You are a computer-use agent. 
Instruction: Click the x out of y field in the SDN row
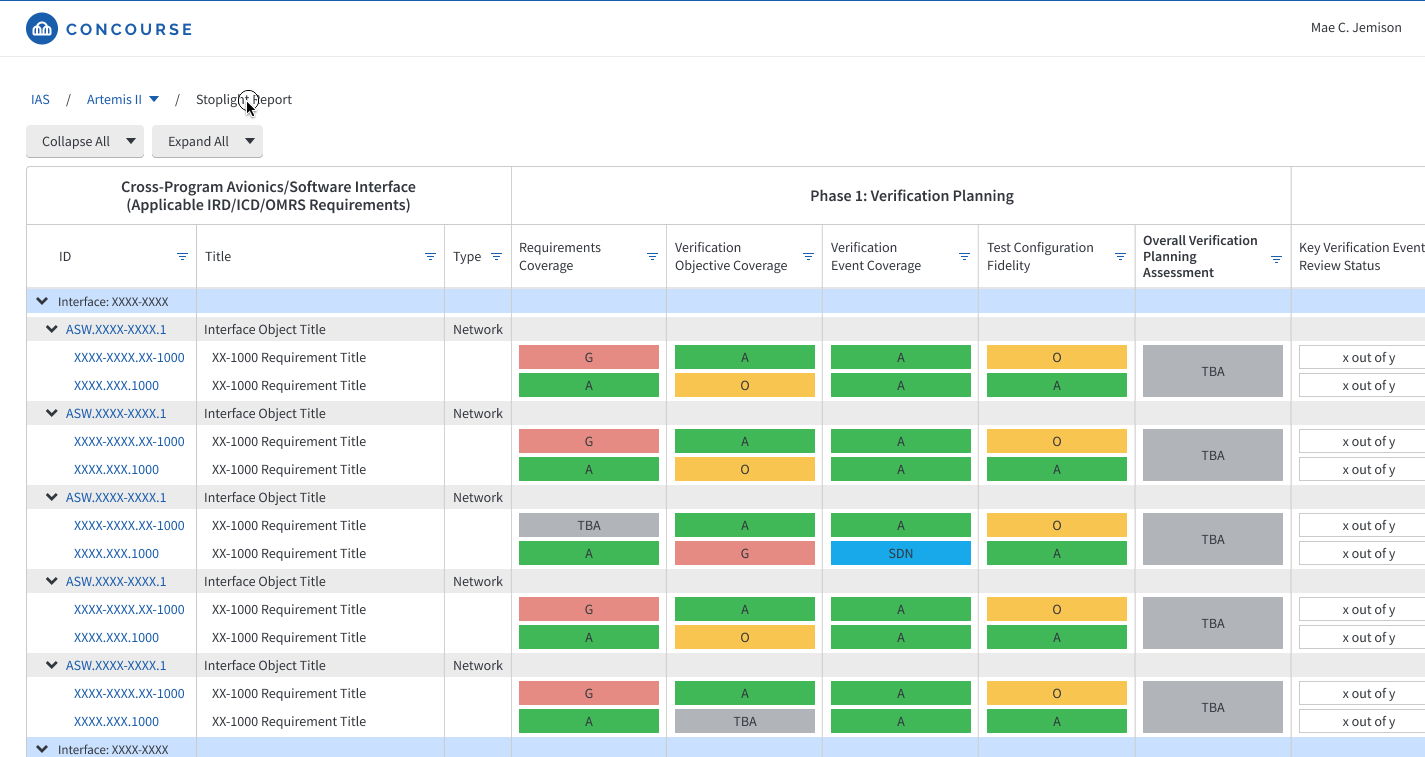point(1362,553)
